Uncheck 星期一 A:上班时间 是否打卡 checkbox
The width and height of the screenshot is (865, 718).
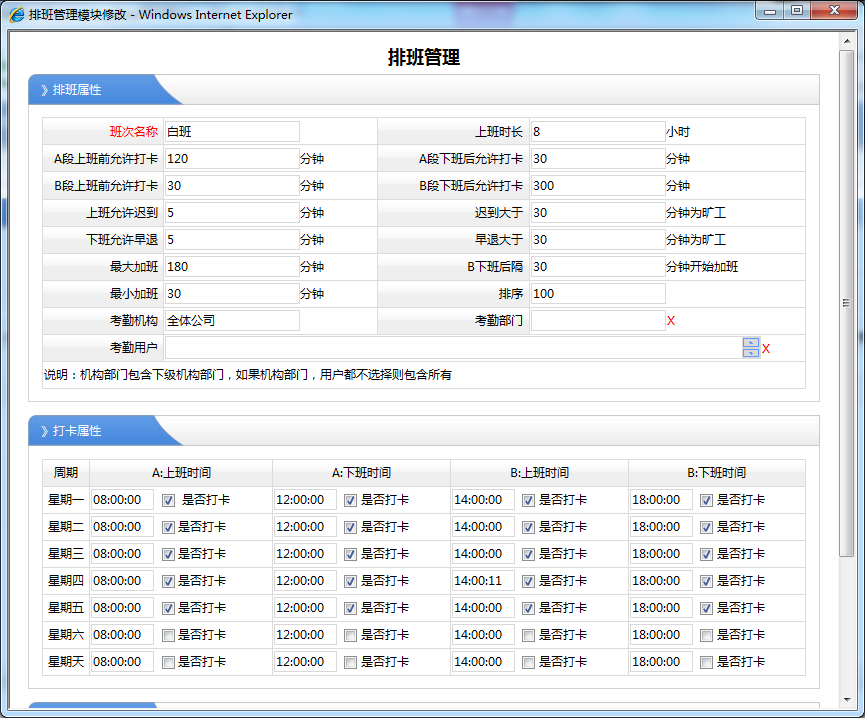click(x=168, y=500)
